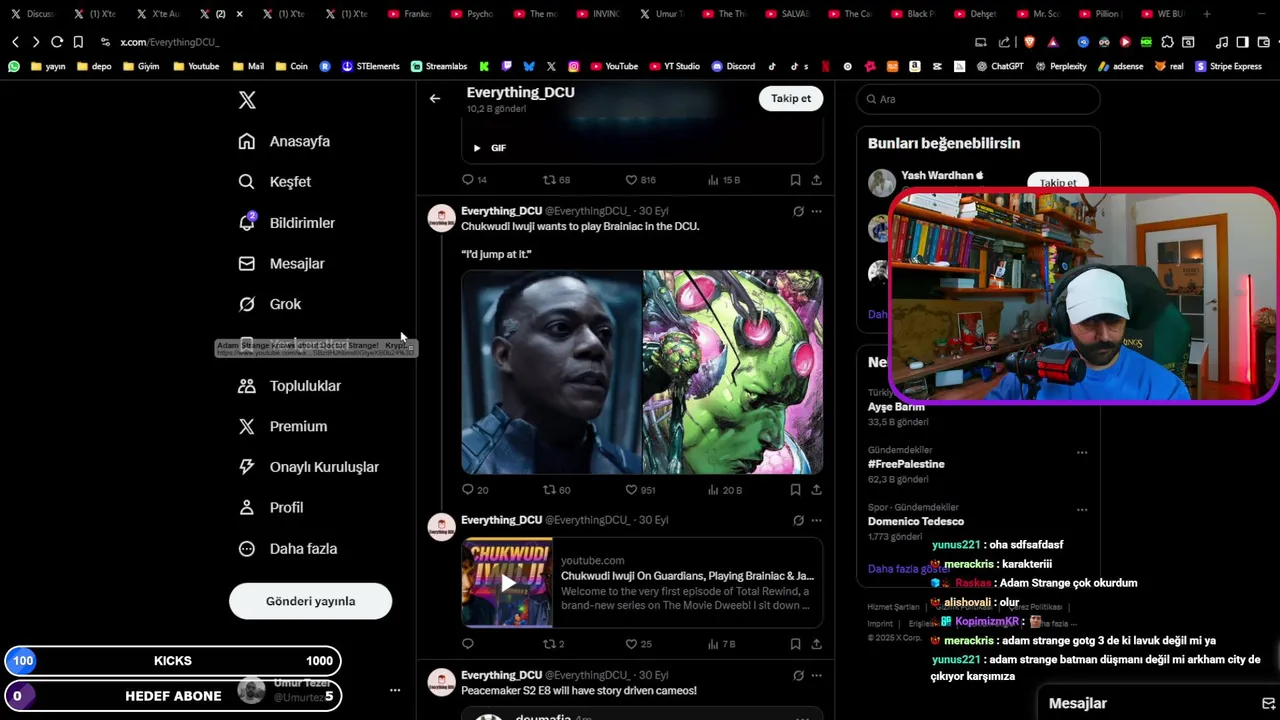Like the post with 816 likes
This screenshot has height=720, width=1280.
[640, 180]
